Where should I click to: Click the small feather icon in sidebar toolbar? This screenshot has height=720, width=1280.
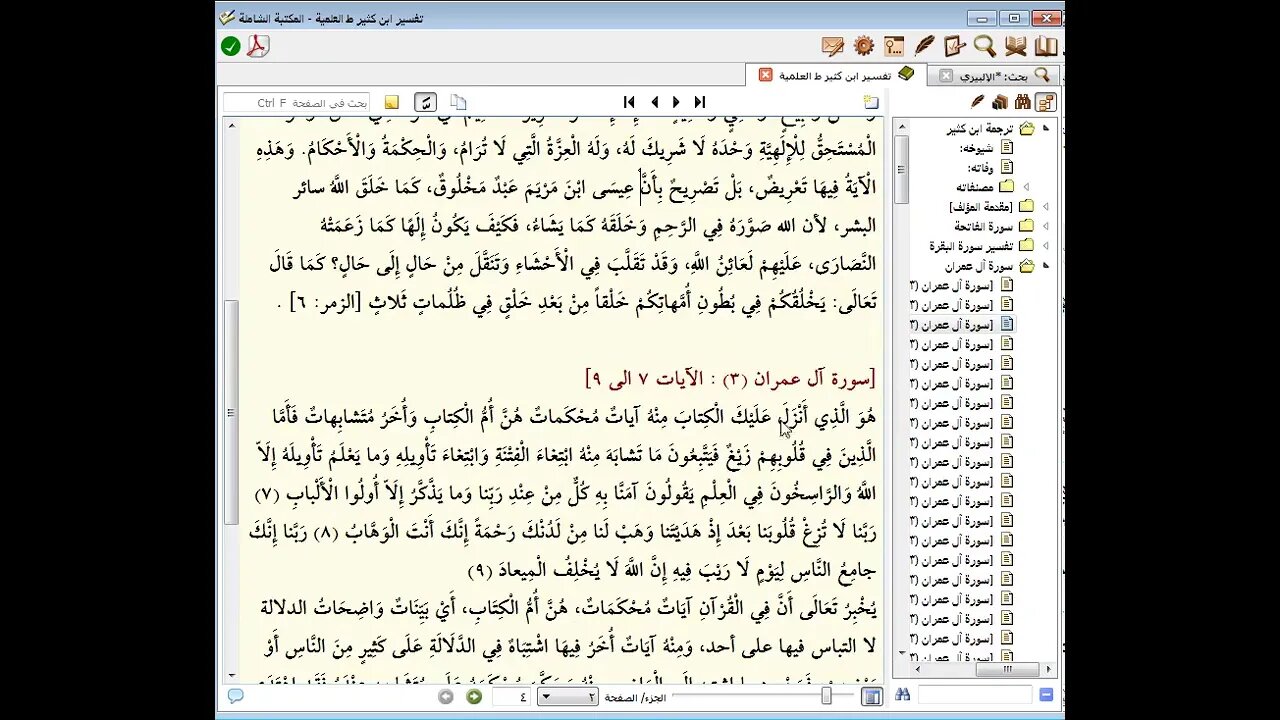pyautogui.click(x=978, y=102)
